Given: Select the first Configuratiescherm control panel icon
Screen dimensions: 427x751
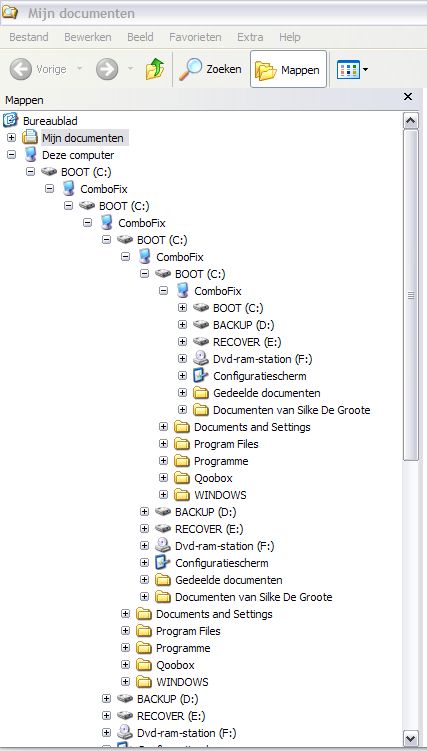Looking at the screenshot, I should 201,376.
